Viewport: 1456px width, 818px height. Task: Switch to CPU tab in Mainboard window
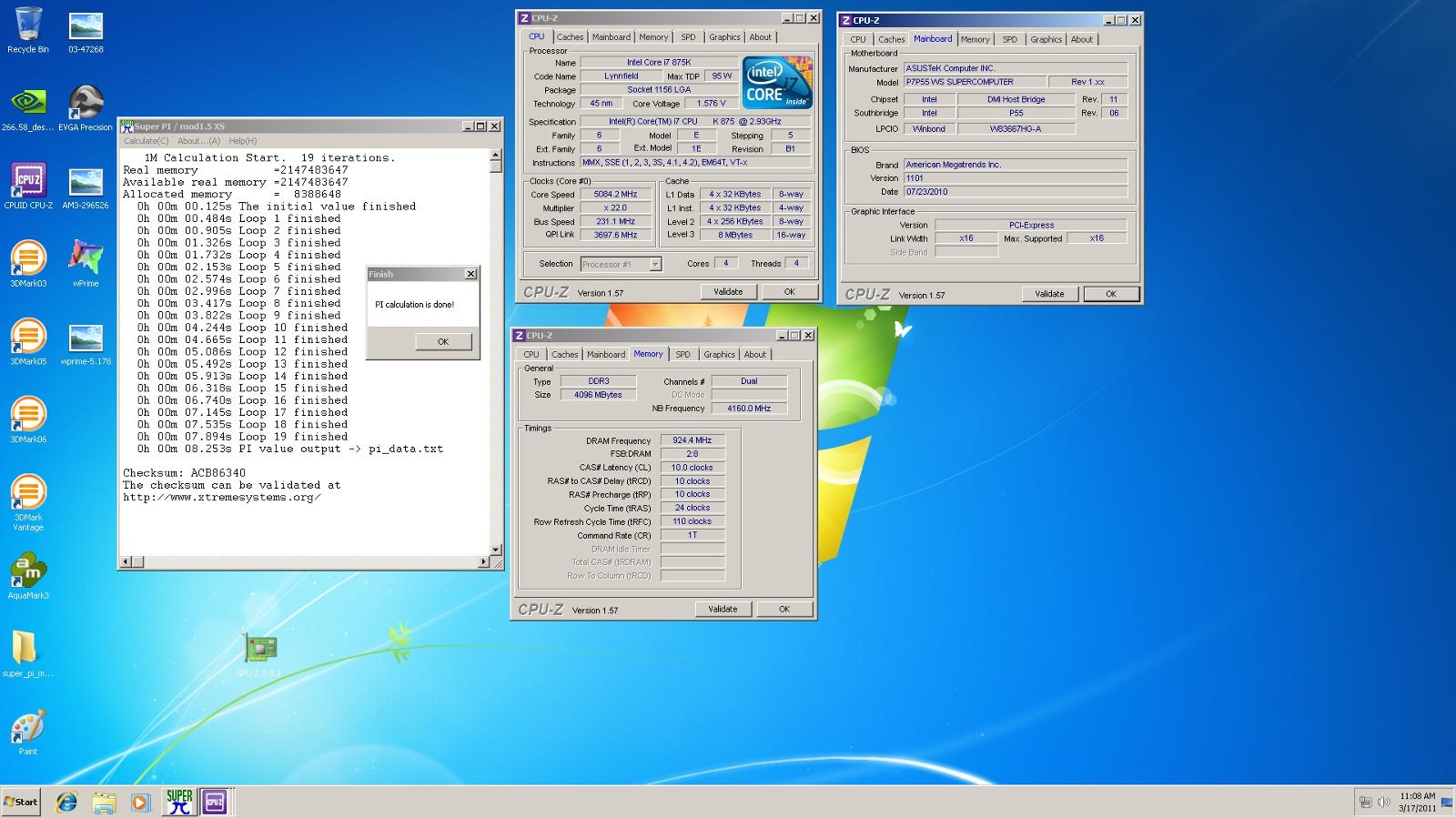858,39
